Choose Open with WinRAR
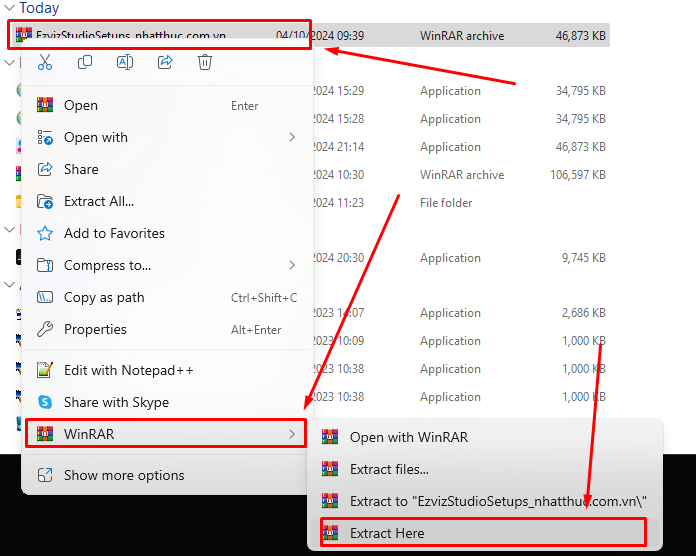Image resolution: width=696 pixels, height=556 pixels. [x=485, y=437]
